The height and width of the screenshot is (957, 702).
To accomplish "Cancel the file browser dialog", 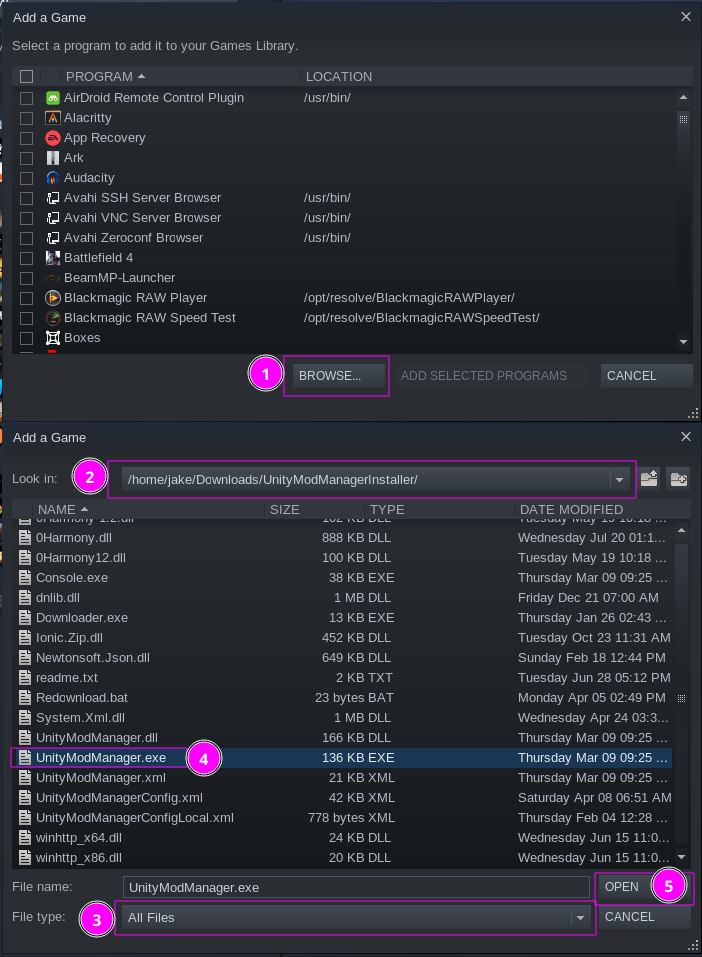I will pos(643,917).
